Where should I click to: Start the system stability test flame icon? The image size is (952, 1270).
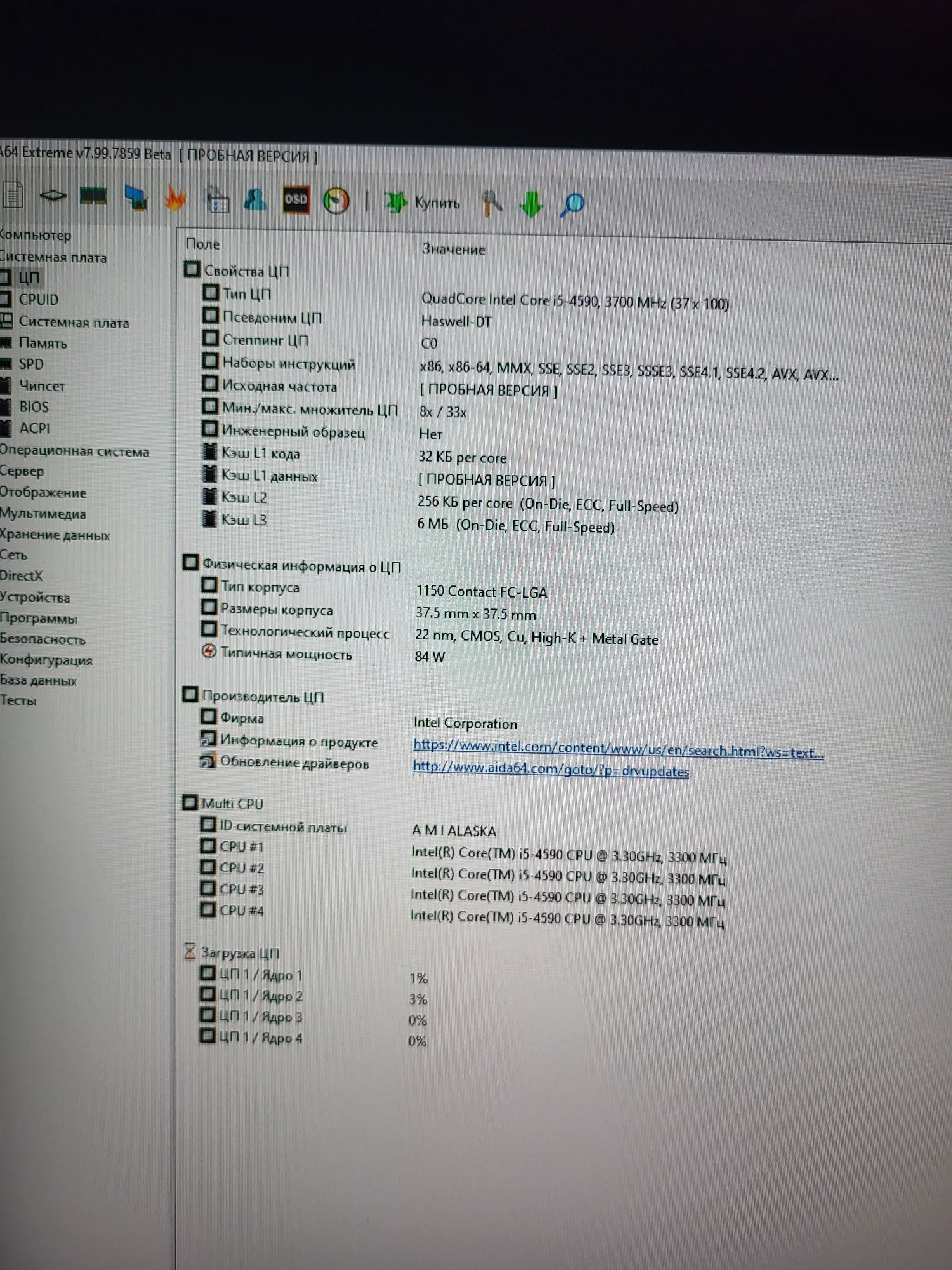pos(175,198)
